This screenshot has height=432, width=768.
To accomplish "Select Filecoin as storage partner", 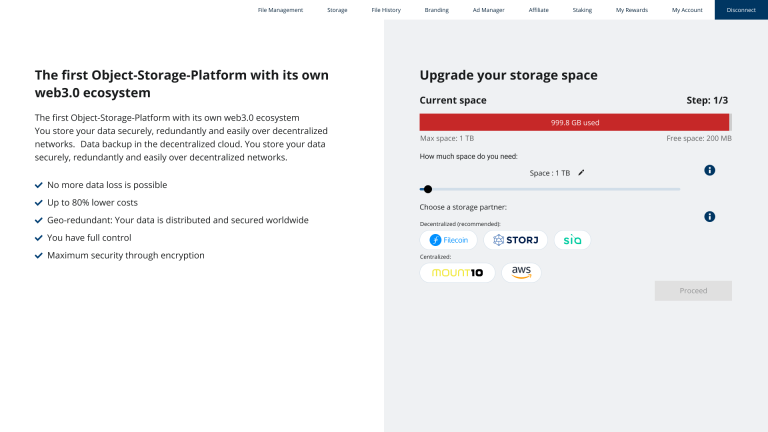I will tap(449, 240).
